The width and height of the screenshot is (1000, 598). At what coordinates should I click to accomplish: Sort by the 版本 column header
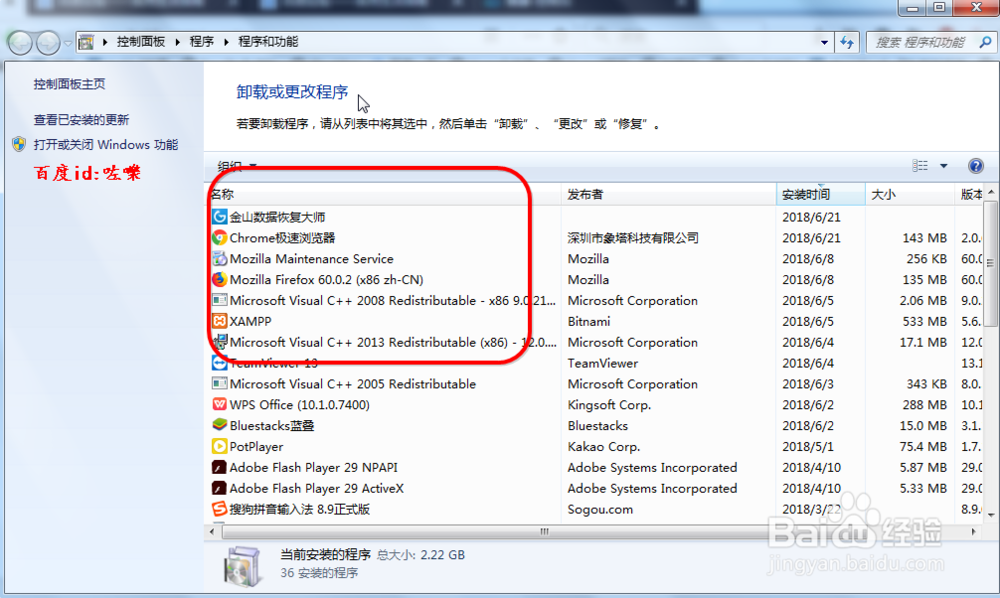click(x=971, y=194)
